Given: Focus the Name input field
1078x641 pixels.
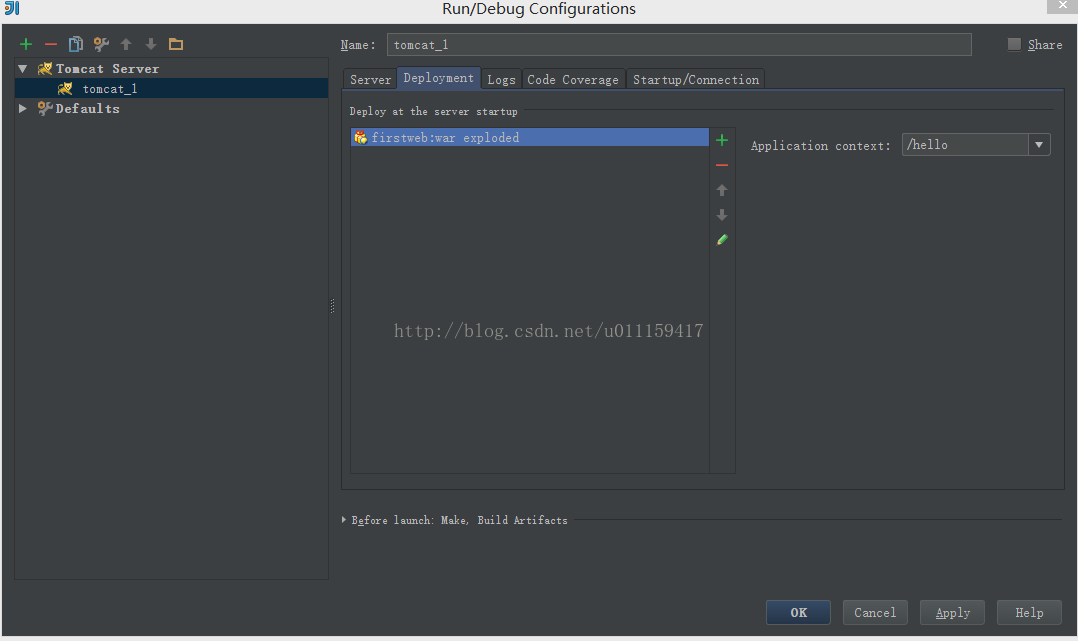Looking at the screenshot, I should 679,45.
